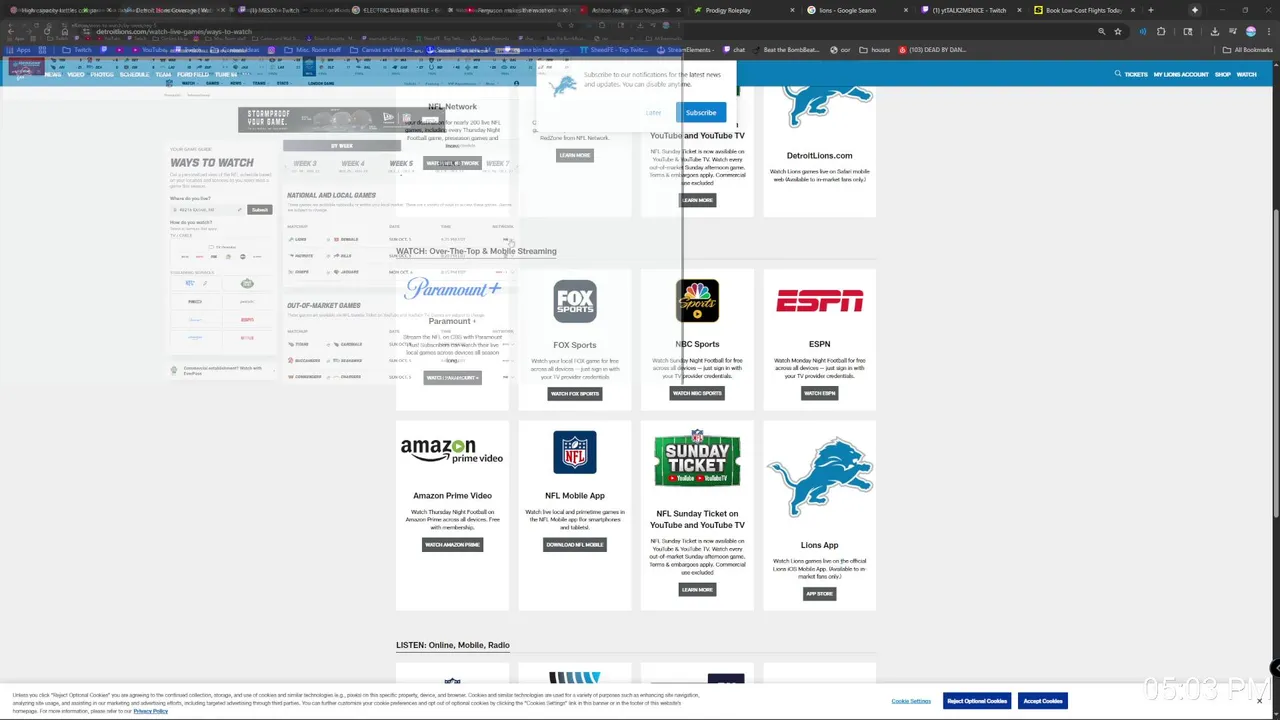Click the Watch ESPN button
Viewport: 1280px width, 720px height.
819,394
